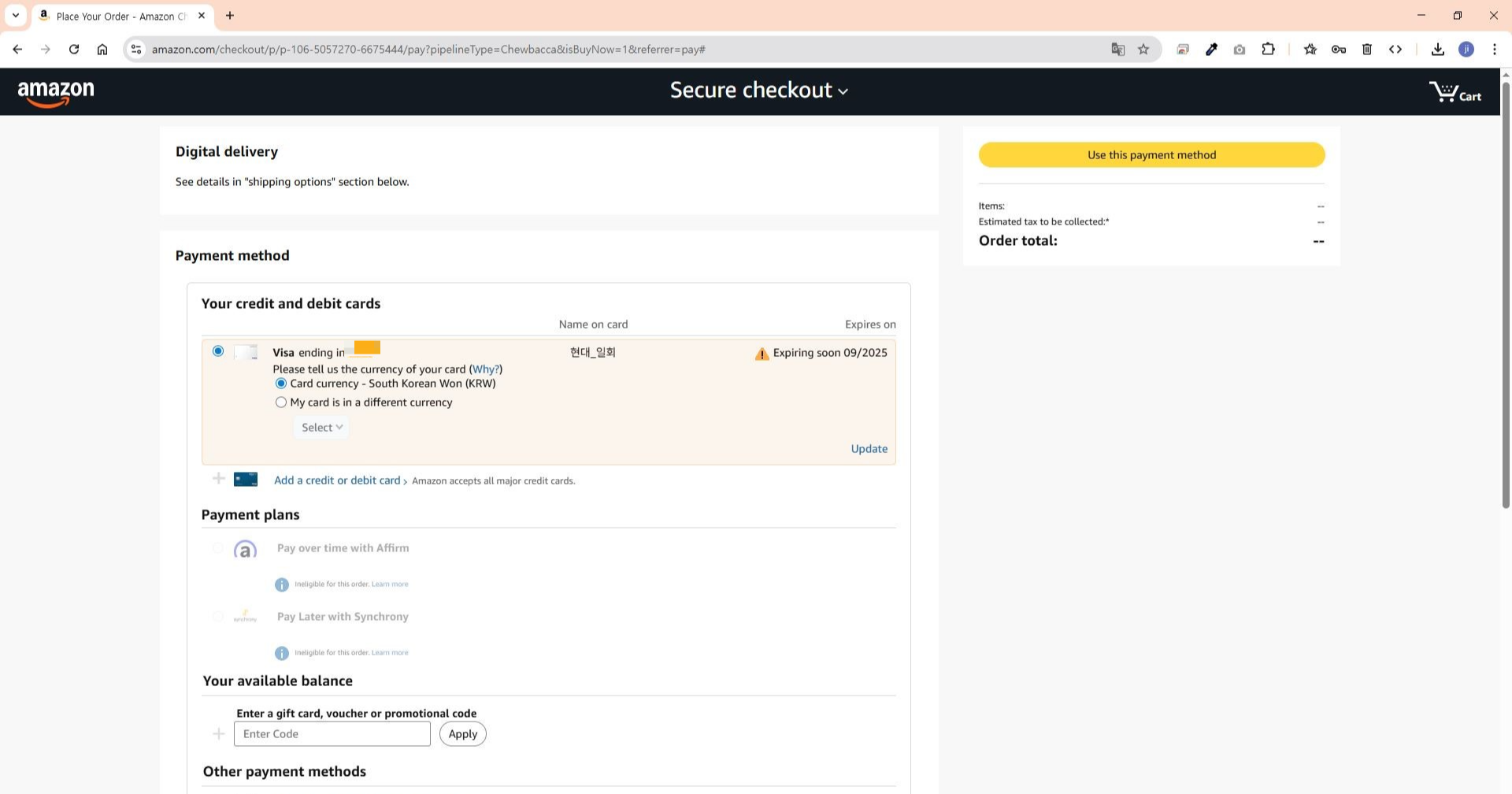Open the key password extension icon

pyautogui.click(x=1339, y=49)
